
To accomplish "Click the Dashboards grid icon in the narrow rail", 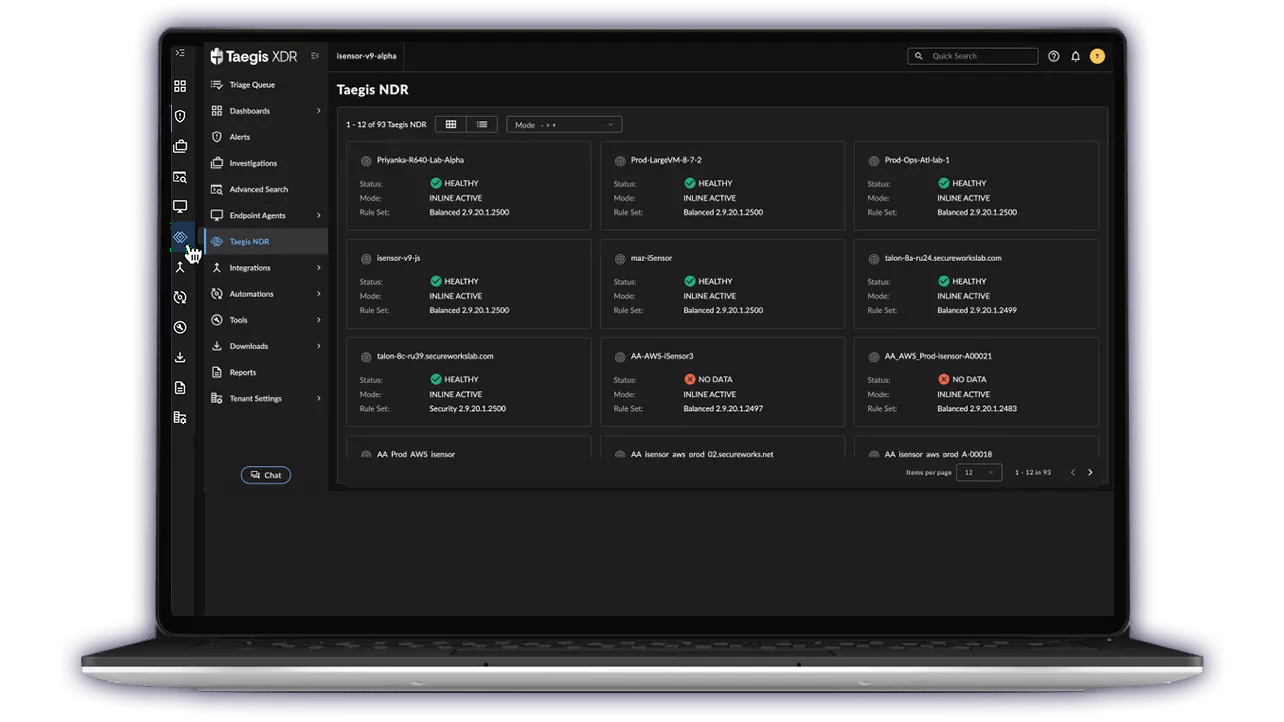I will pos(180,86).
